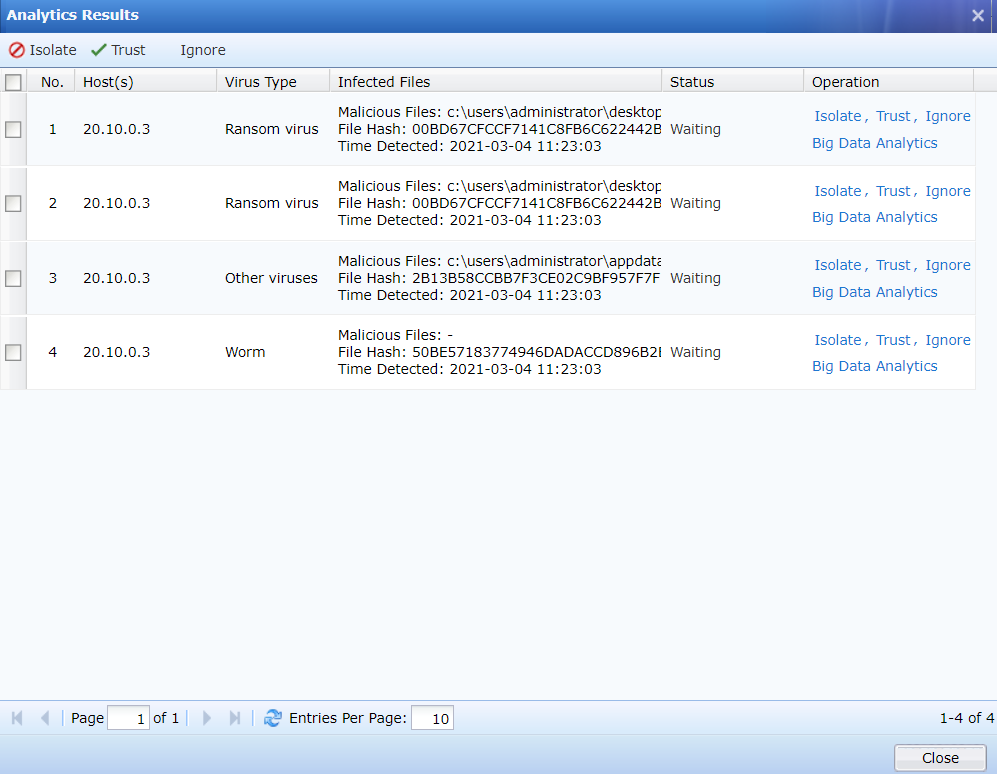Go to the first page icon
The height and width of the screenshot is (774, 997).
coord(17,718)
